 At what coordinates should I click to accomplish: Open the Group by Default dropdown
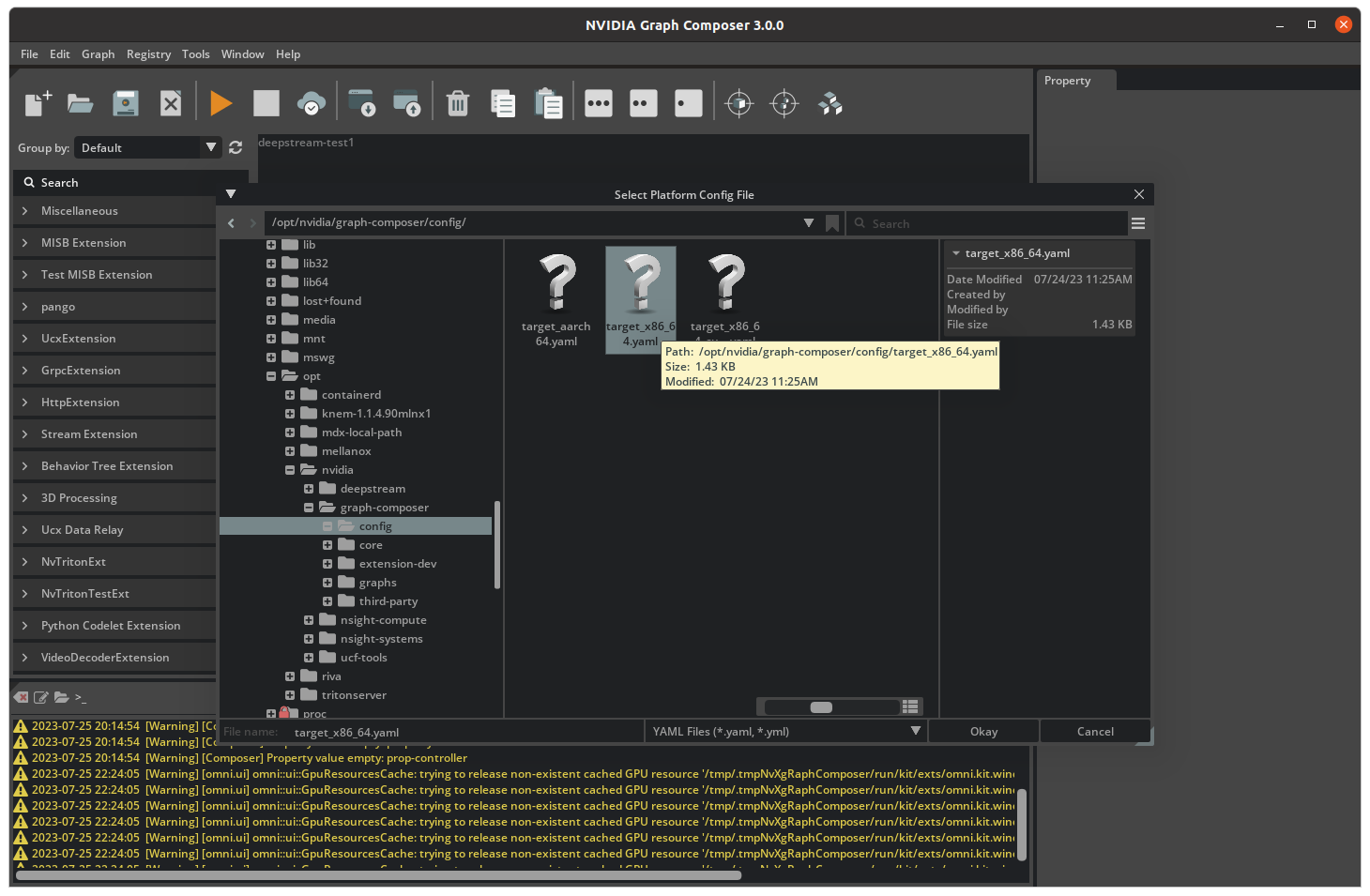[x=149, y=147]
